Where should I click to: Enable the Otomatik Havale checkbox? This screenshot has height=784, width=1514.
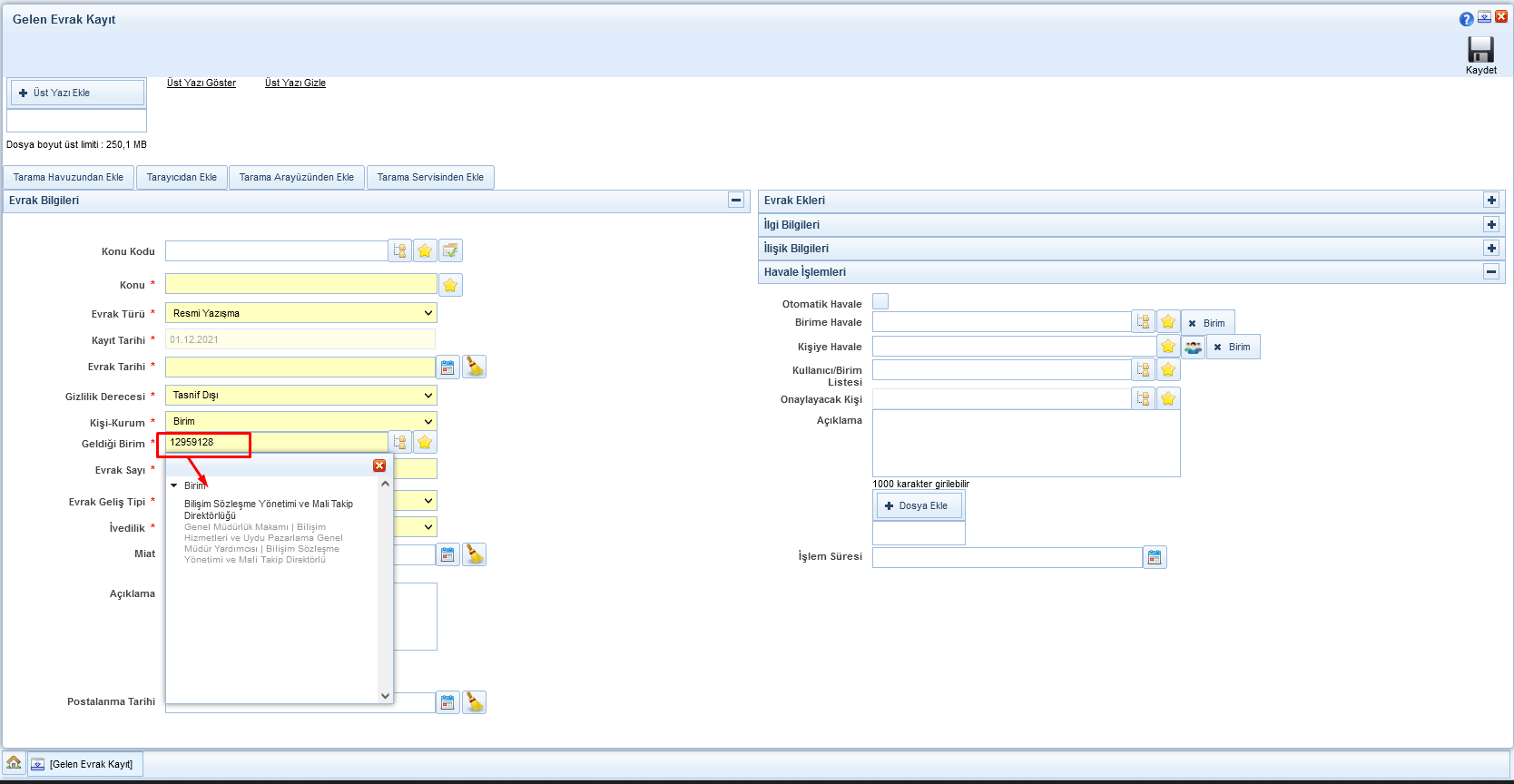point(880,302)
